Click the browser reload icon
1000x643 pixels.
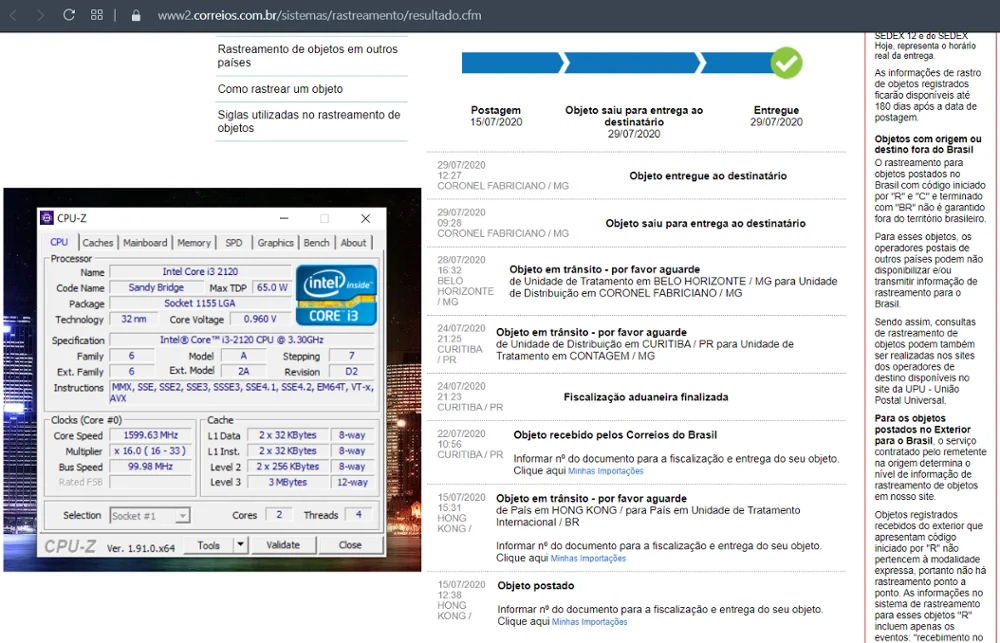69,15
